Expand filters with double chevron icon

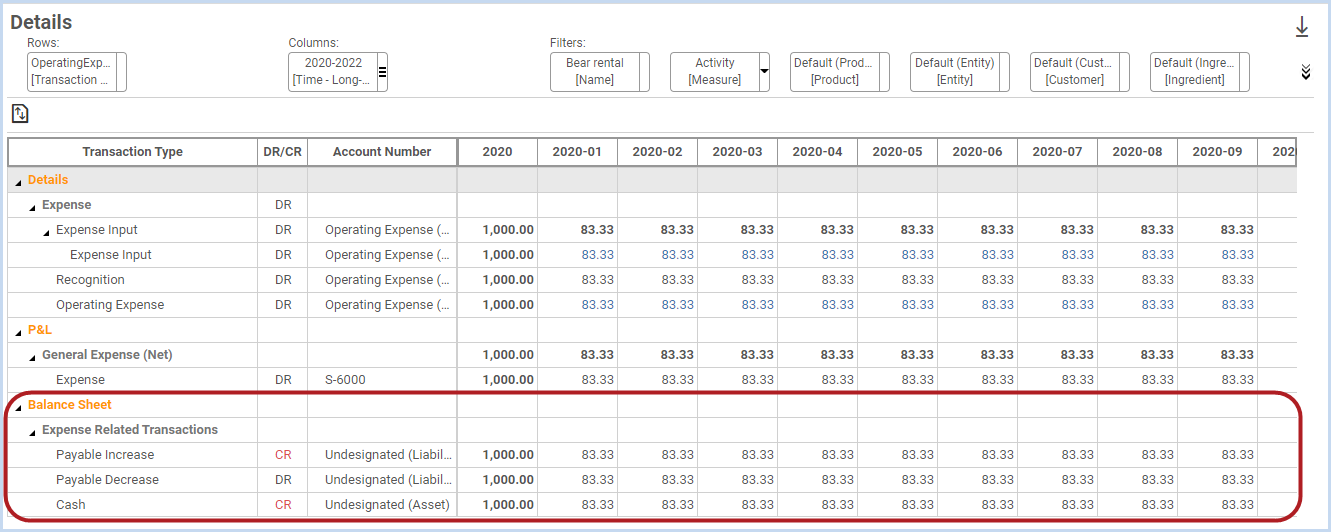point(1305,72)
